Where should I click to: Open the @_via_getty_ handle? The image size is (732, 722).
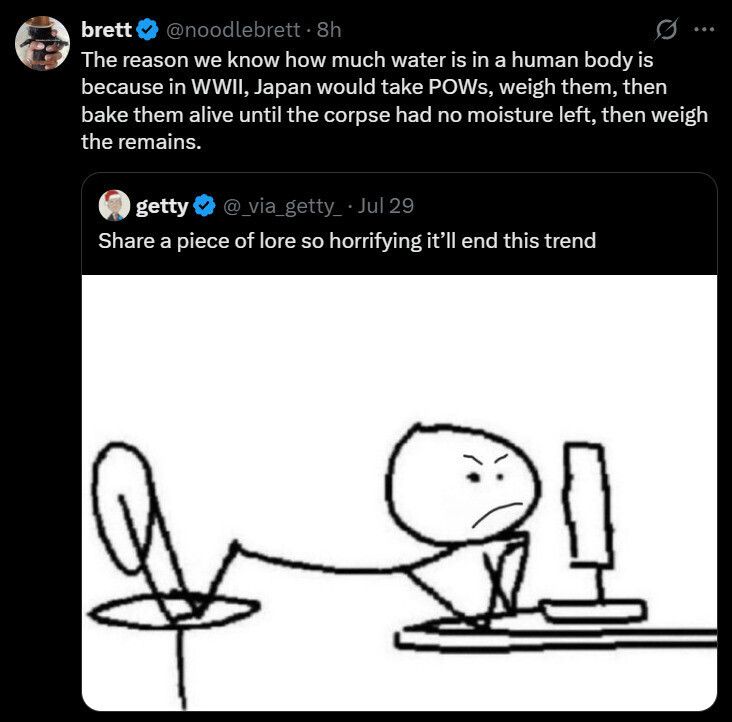coord(282,207)
